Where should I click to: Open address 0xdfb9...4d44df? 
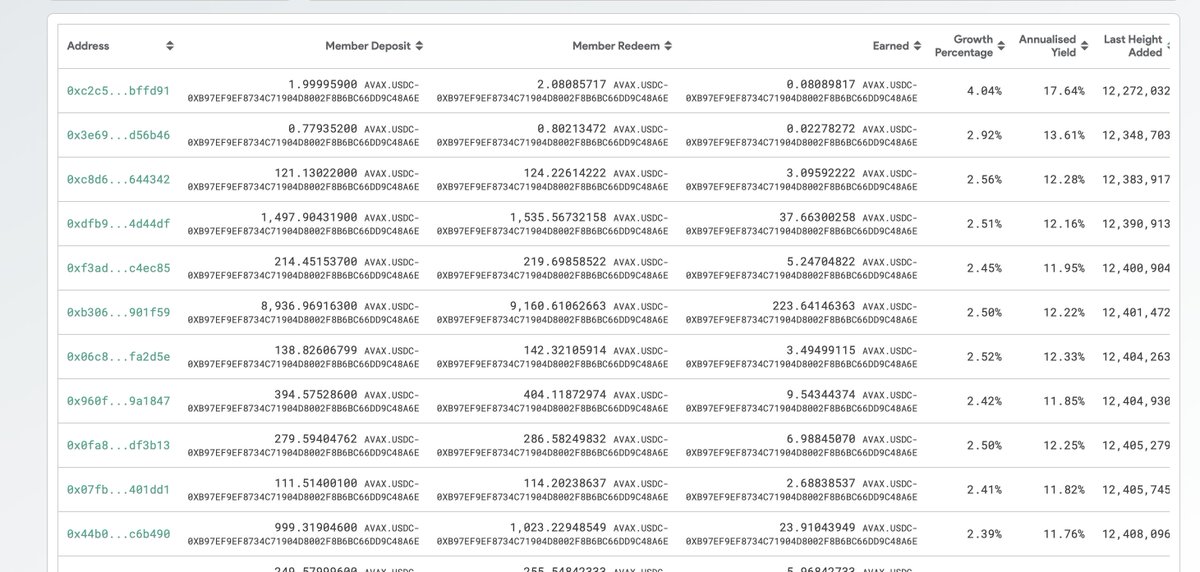click(118, 224)
